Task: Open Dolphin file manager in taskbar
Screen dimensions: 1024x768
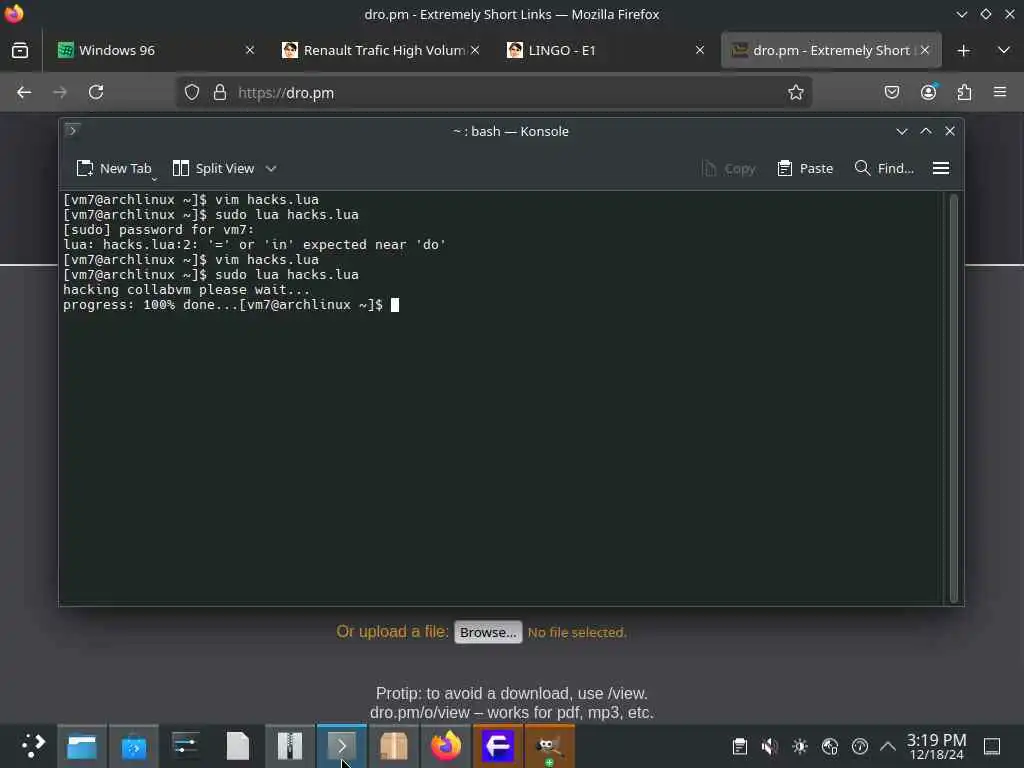Action: point(82,746)
